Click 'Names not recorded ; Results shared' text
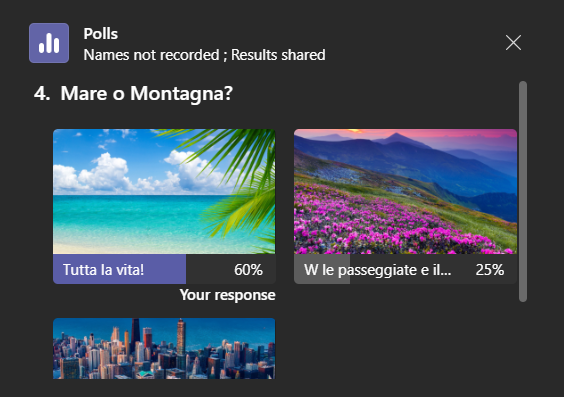Viewport: 564px width, 397px height. [x=204, y=55]
